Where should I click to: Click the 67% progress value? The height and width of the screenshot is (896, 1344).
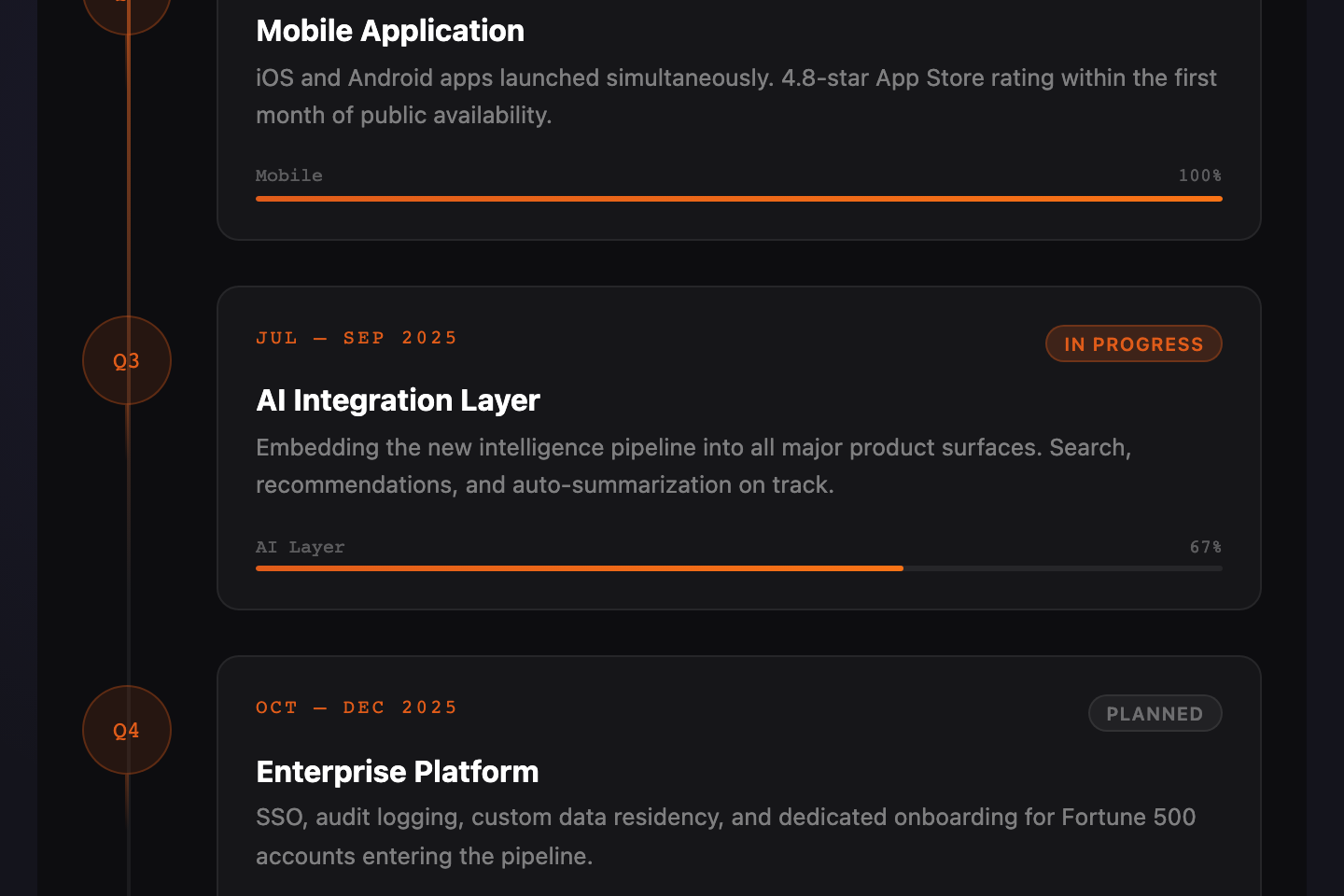pyautogui.click(x=1206, y=547)
